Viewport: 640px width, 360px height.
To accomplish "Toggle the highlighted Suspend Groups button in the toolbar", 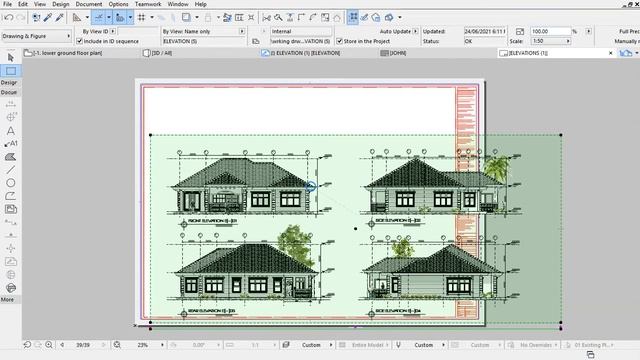I will pyautogui.click(x=353, y=18).
